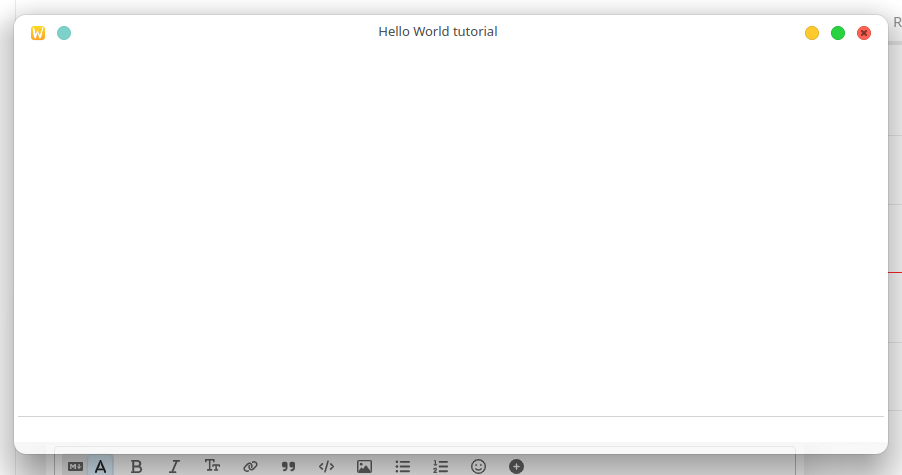Toggle Markdown mode in the editor toolbar
The height and width of the screenshot is (475, 902).
click(75, 466)
